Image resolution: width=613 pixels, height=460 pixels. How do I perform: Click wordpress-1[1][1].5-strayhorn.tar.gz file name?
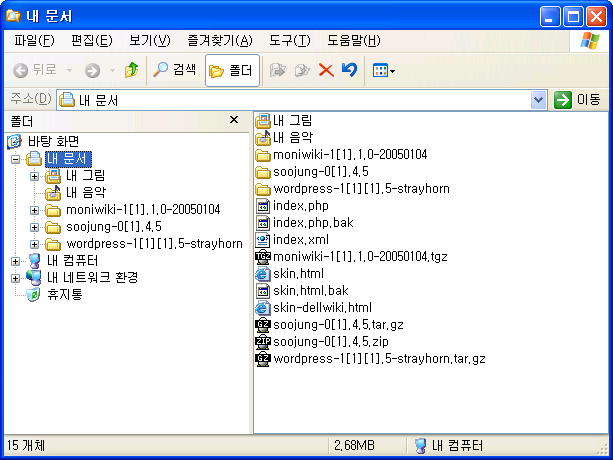[379, 359]
